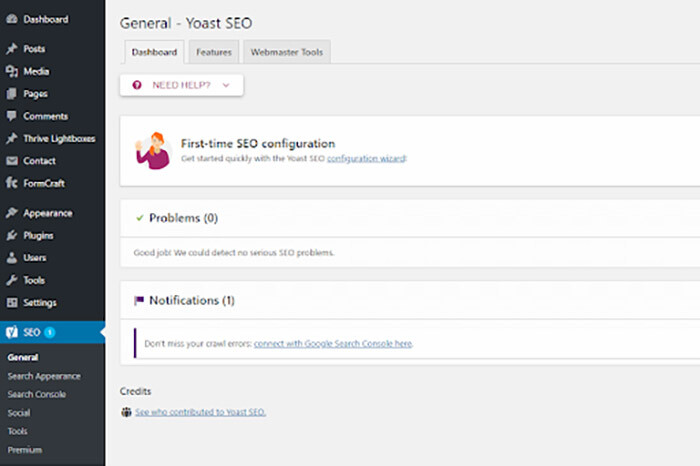Open the Pages menu item

(x=35, y=94)
